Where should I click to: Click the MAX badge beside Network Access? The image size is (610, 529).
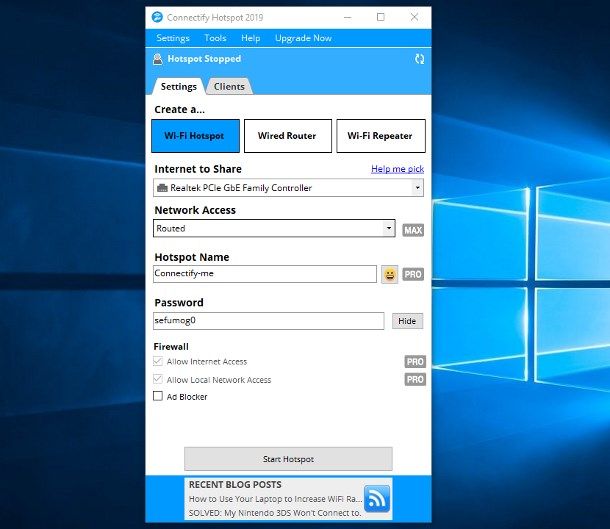(413, 230)
